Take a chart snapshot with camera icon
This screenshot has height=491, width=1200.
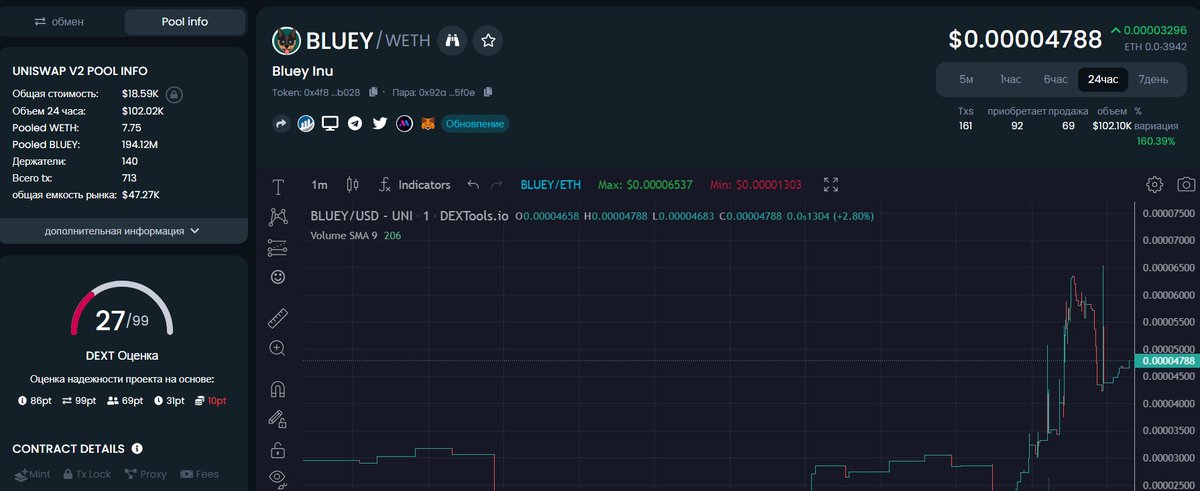coord(1186,184)
